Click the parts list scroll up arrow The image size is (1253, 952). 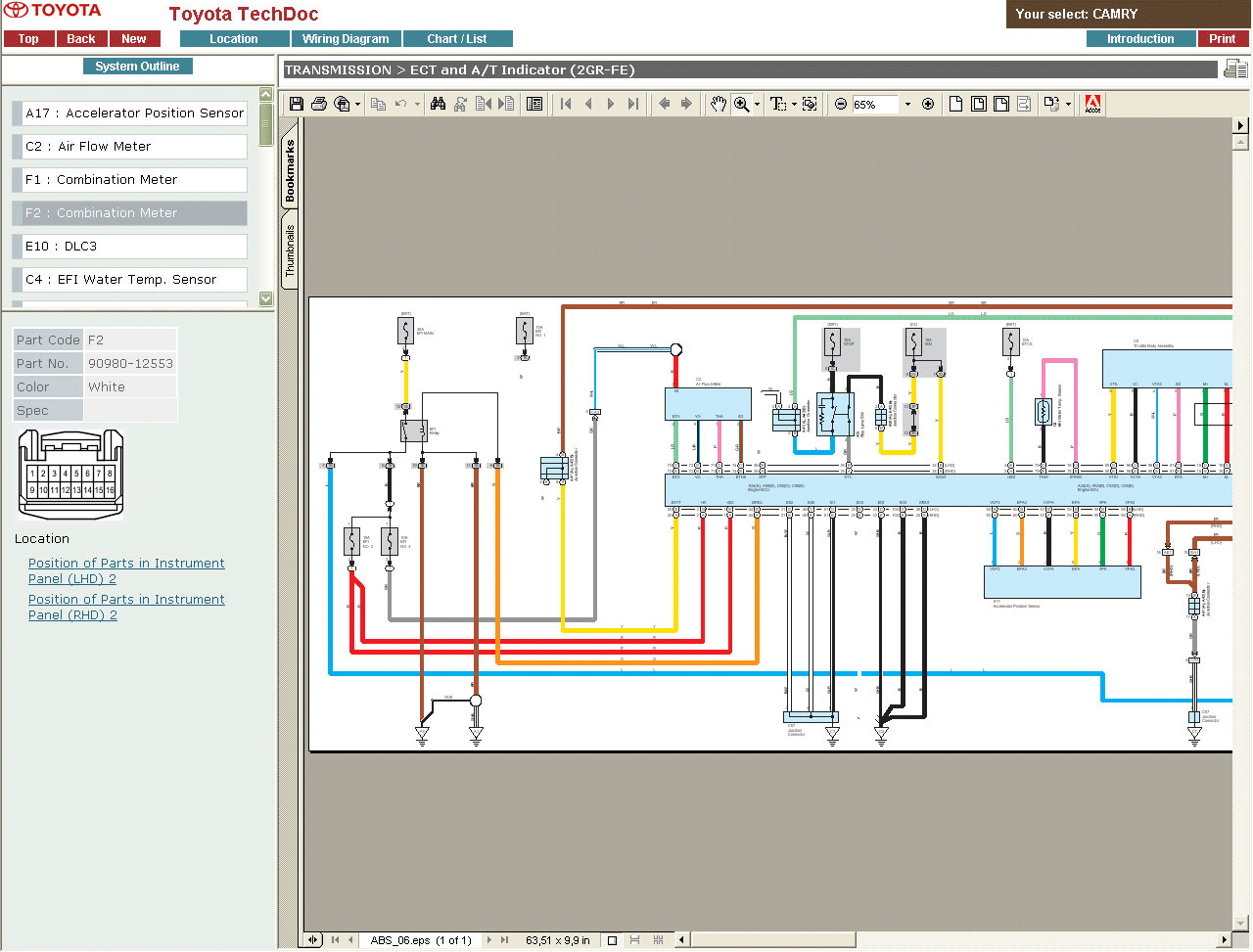(x=266, y=94)
